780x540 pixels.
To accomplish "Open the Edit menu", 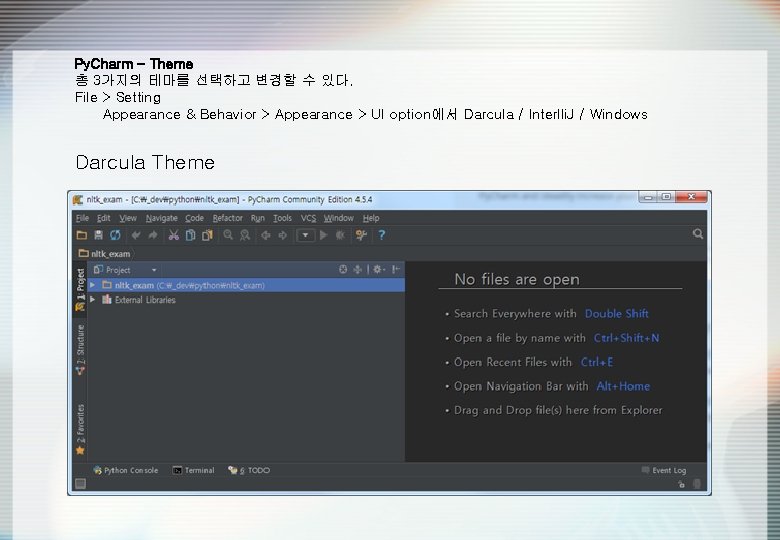I will [x=103, y=218].
